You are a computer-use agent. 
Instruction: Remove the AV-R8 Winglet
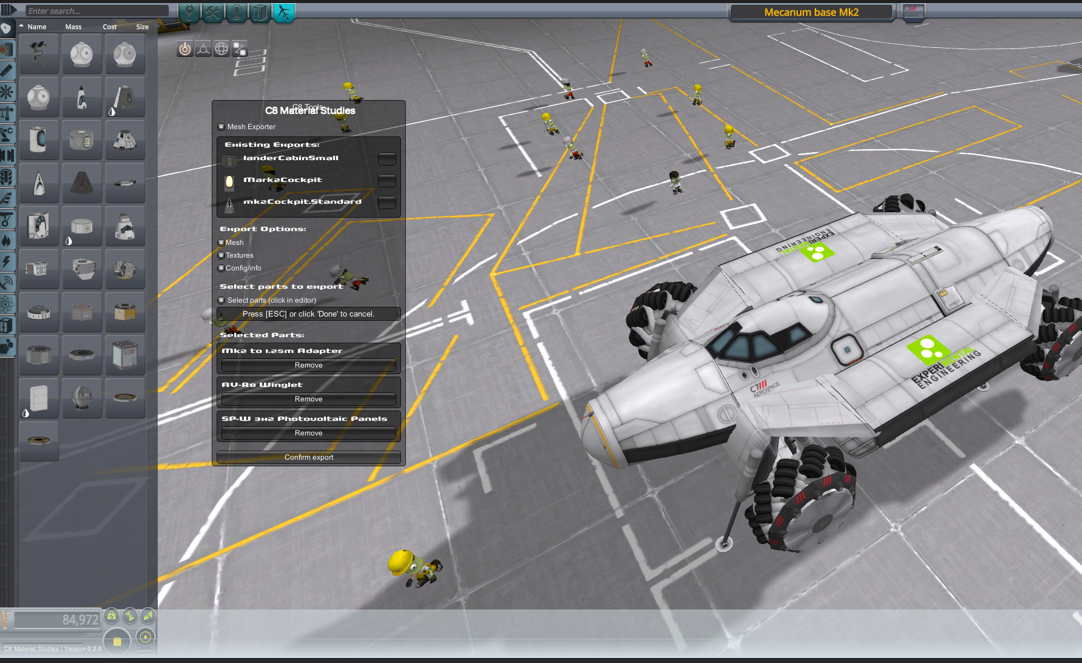pyautogui.click(x=308, y=399)
